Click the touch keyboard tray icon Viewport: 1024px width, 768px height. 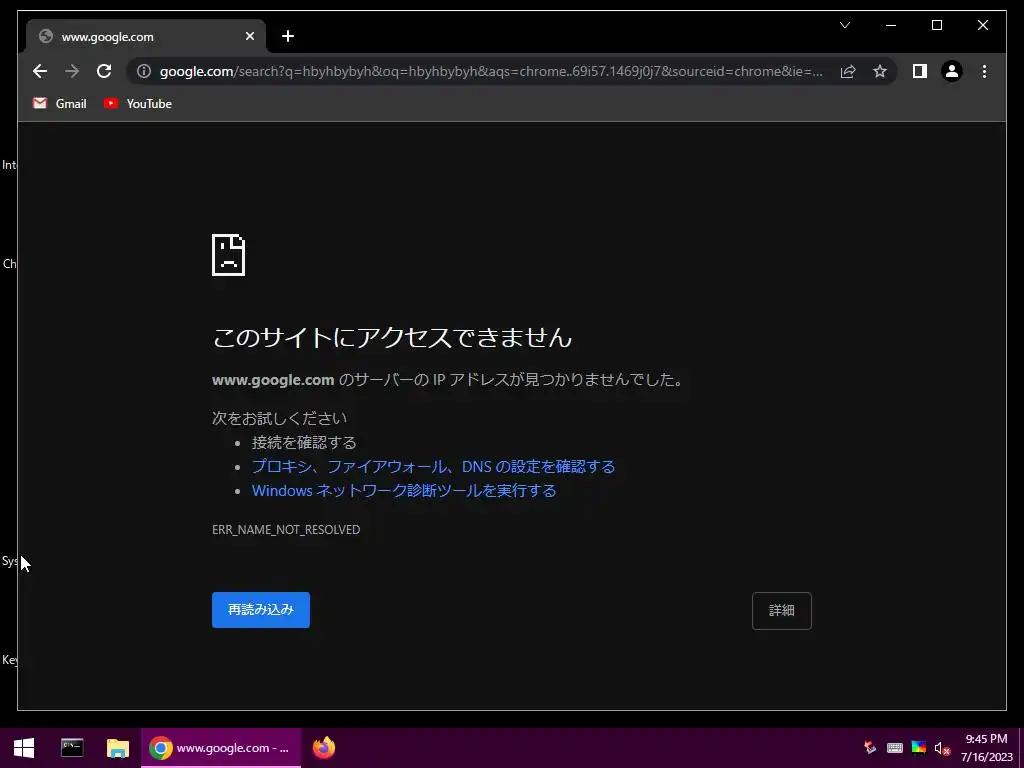tap(895, 748)
